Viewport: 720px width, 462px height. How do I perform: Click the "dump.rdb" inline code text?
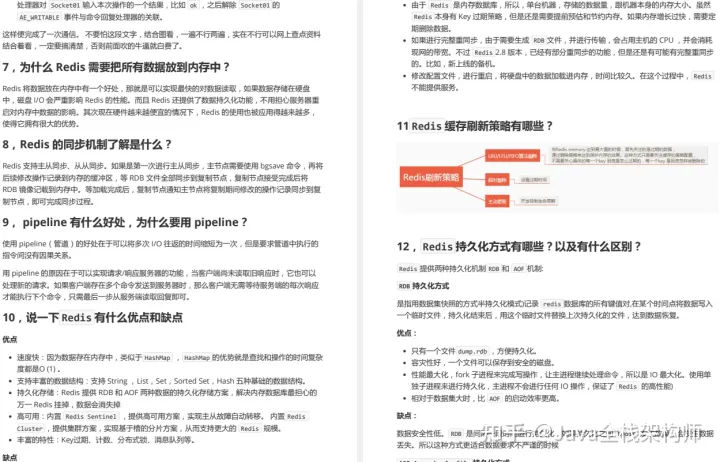point(472,351)
